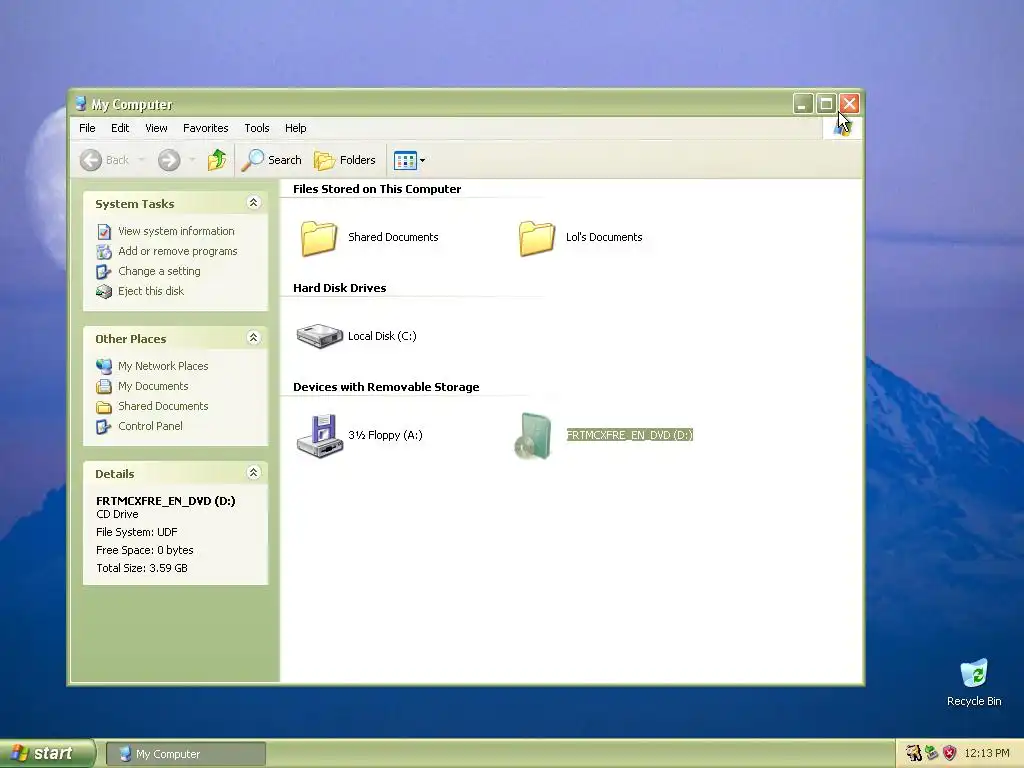Open the View menu
Image resolution: width=1024 pixels, height=768 pixels.
(156, 128)
